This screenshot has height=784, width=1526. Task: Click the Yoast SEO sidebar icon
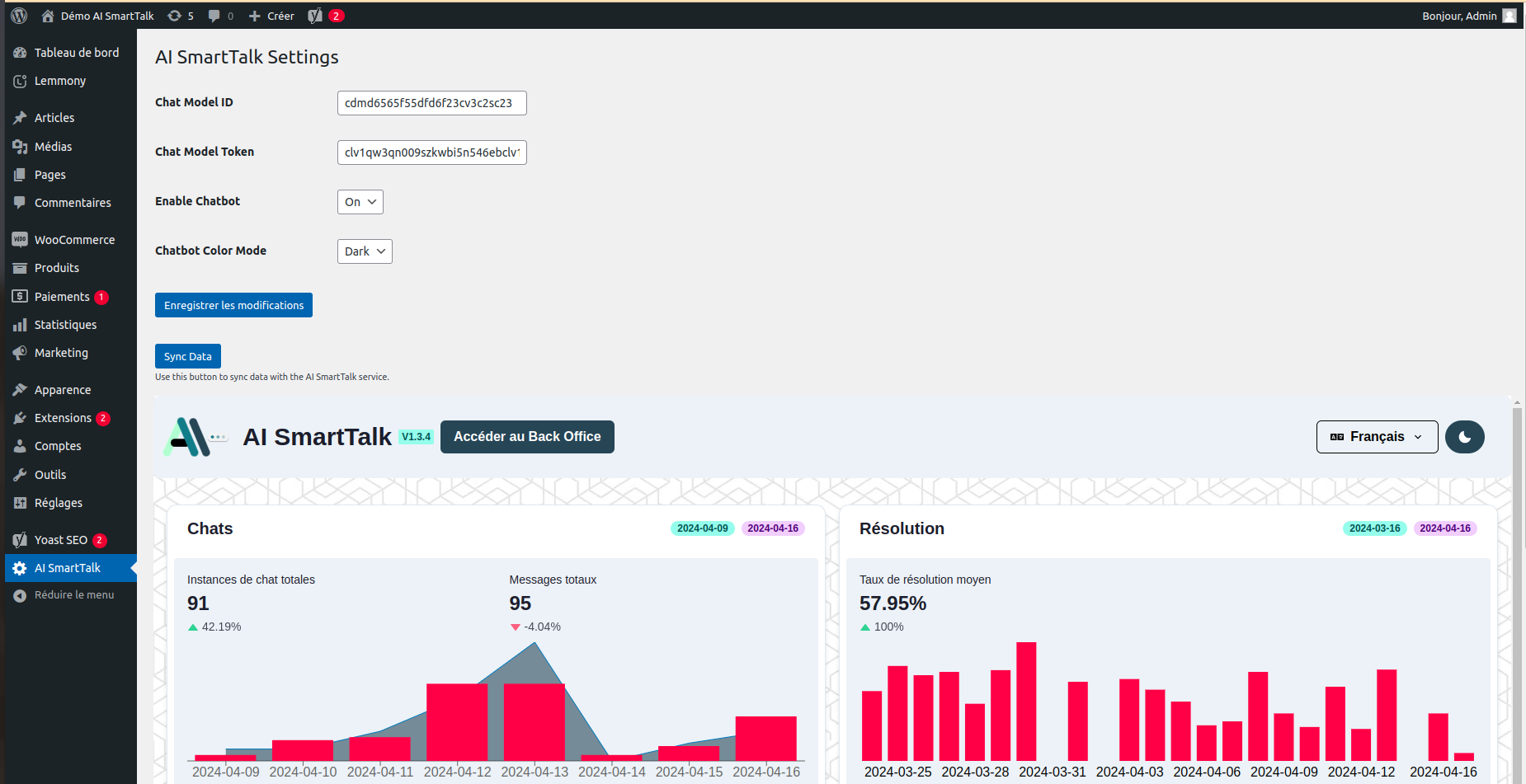point(20,540)
